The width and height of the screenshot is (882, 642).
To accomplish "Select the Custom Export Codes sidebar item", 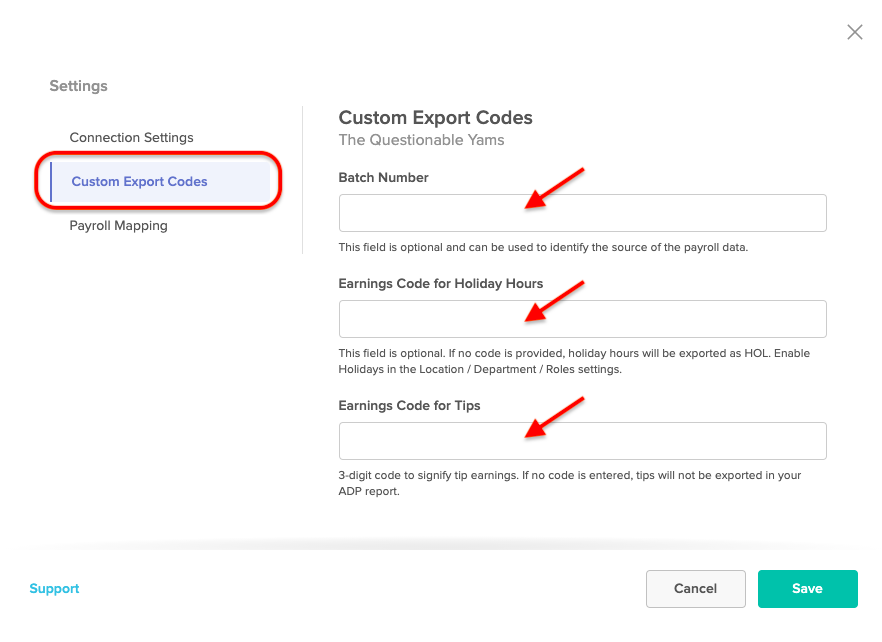I will [x=160, y=181].
